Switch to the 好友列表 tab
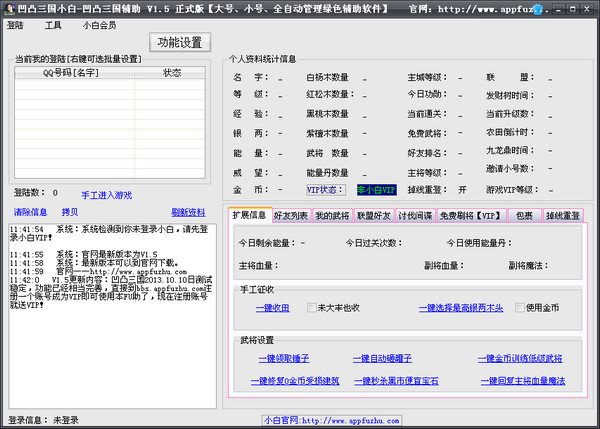This screenshot has height=429, width=600. pyautogui.click(x=291, y=216)
